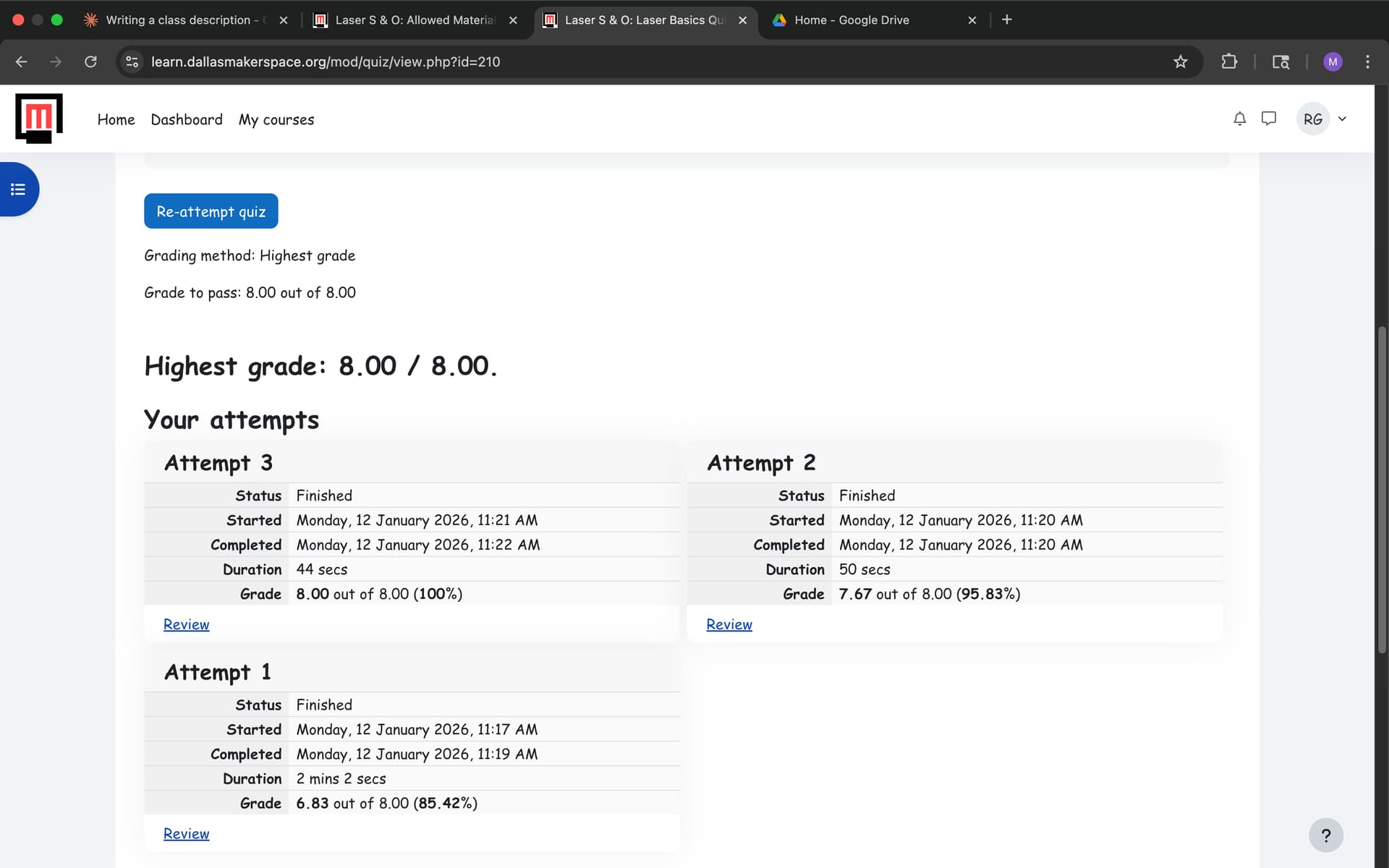Screen dimensions: 1389x868
Task: Click the browser forward arrow
Action: [56, 61]
